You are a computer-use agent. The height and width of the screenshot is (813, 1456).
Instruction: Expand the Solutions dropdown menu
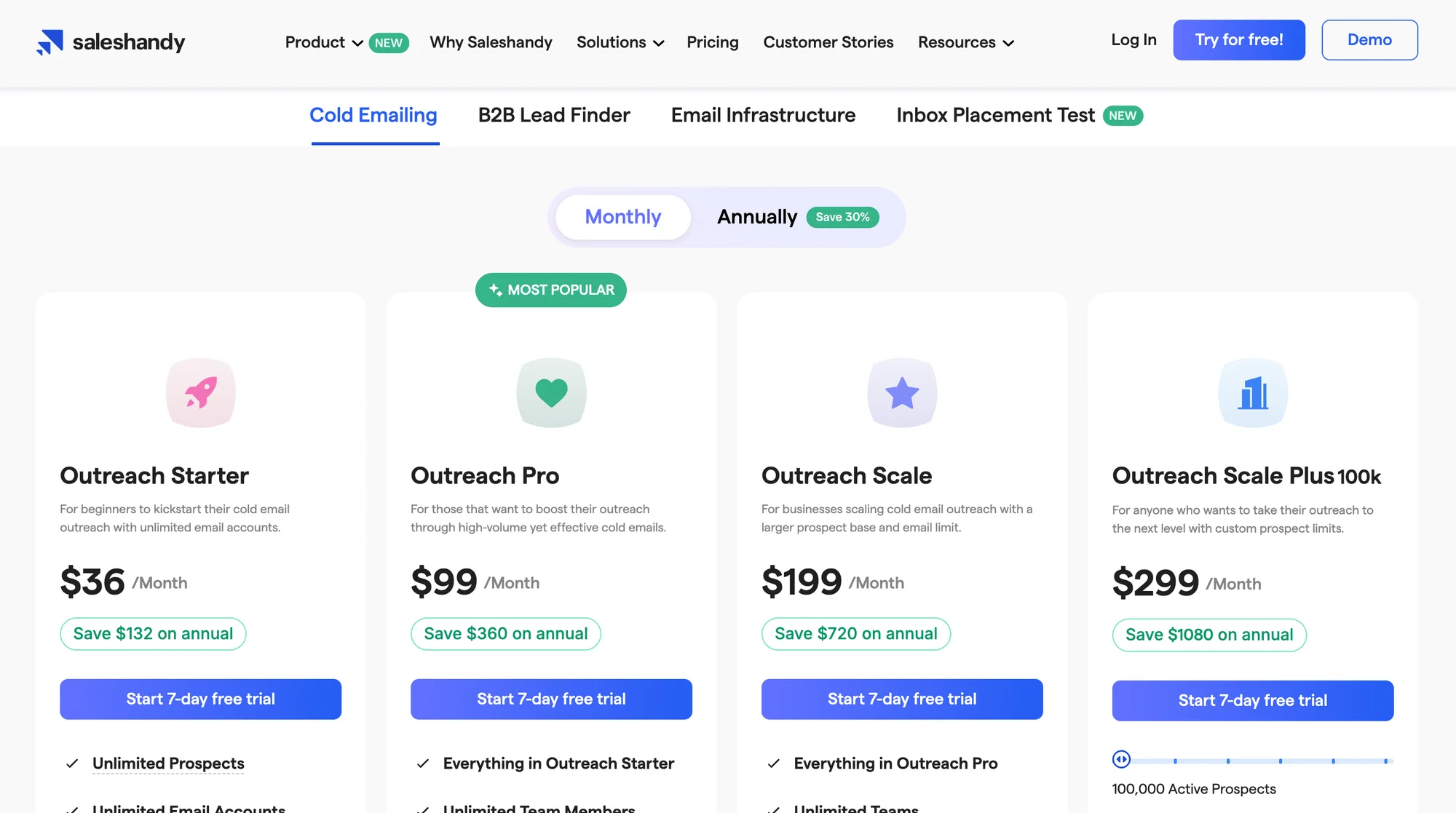click(620, 42)
